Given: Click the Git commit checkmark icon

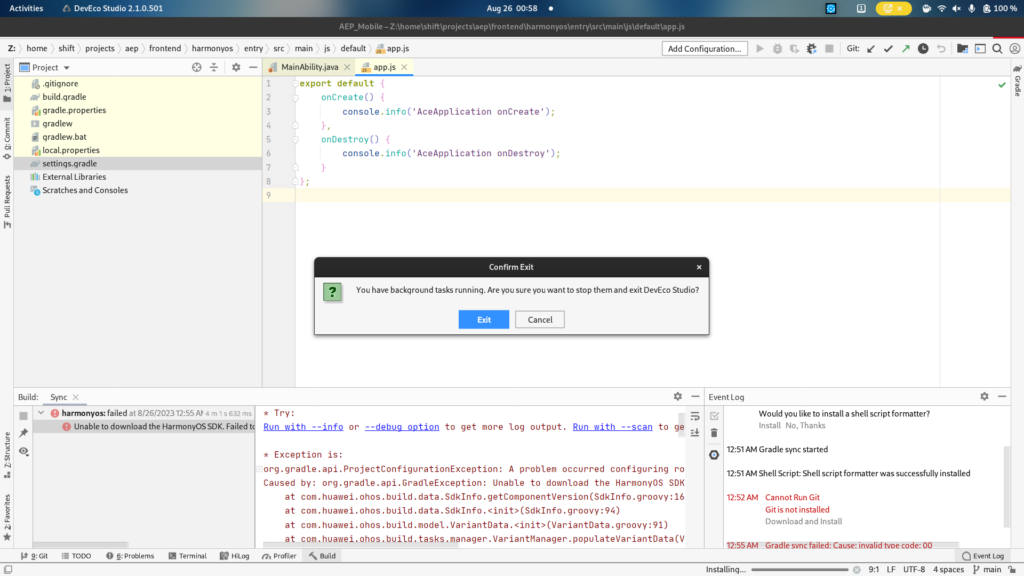Looking at the screenshot, I should click(x=887, y=48).
